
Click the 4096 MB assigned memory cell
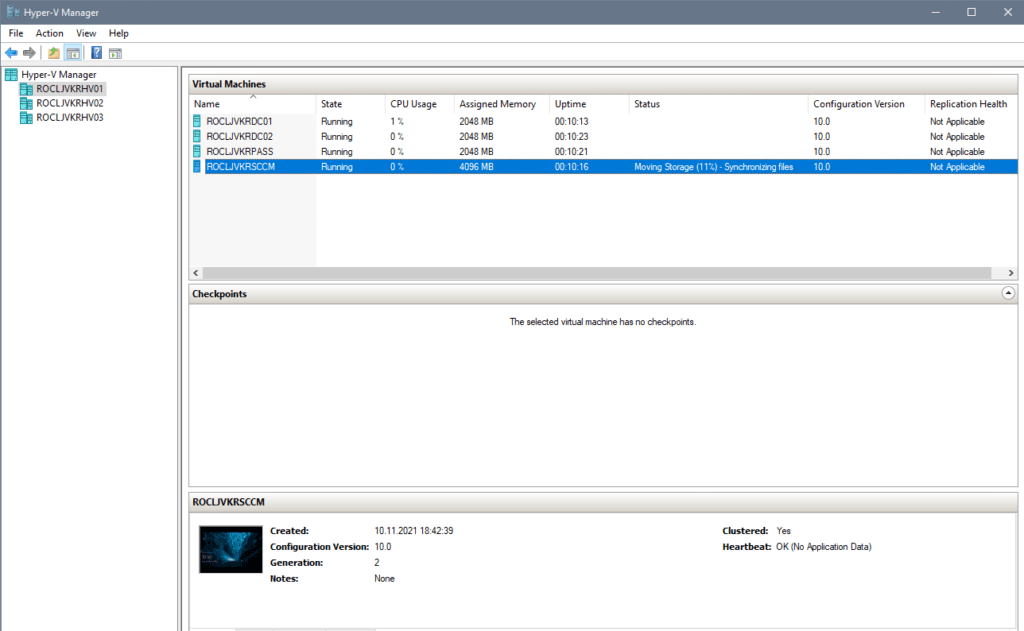pyautogui.click(x=476, y=167)
